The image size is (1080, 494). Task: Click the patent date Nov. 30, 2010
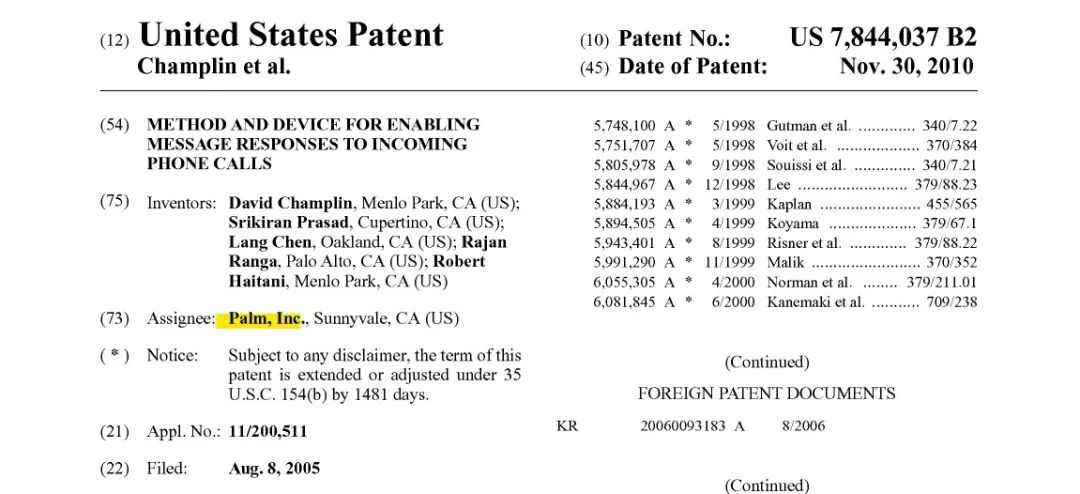click(907, 67)
